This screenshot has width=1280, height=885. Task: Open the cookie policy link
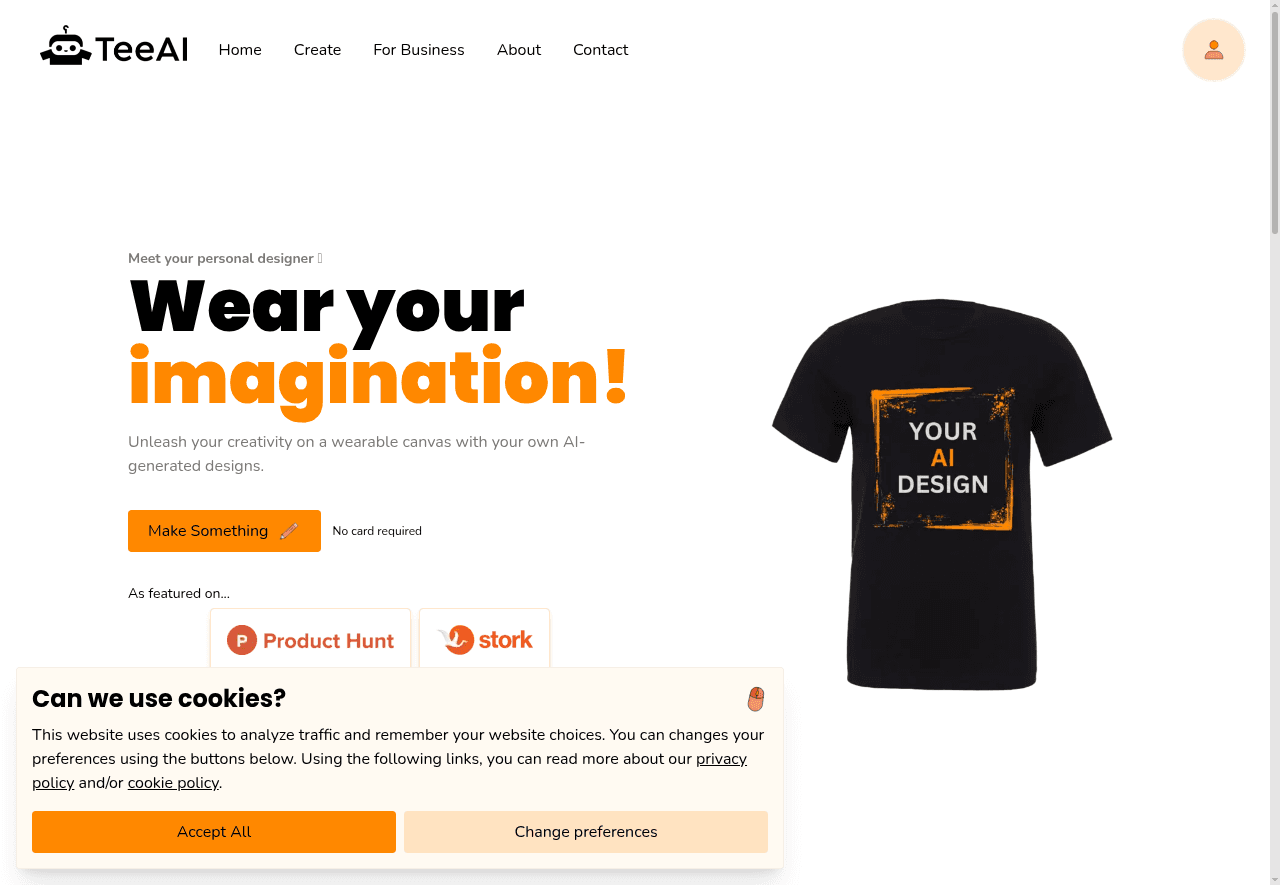click(x=173, y=783)
